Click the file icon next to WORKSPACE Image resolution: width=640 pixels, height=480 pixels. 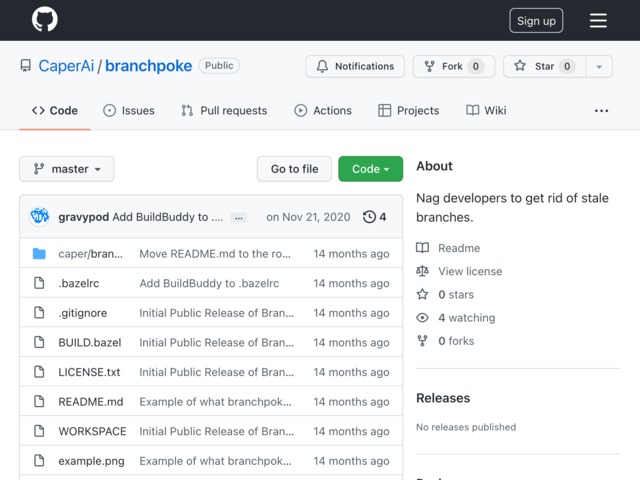(x=39, y=431)
